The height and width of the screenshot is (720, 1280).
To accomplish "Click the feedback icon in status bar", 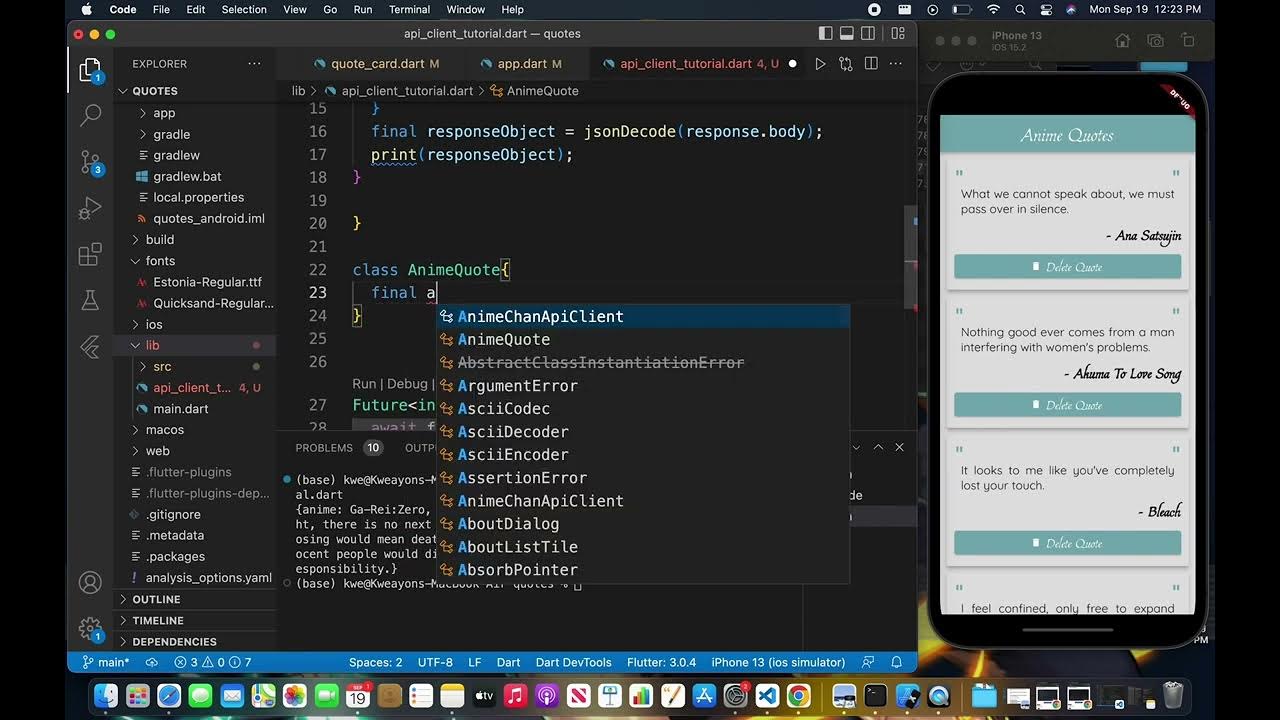I will (x=868, y=662).
